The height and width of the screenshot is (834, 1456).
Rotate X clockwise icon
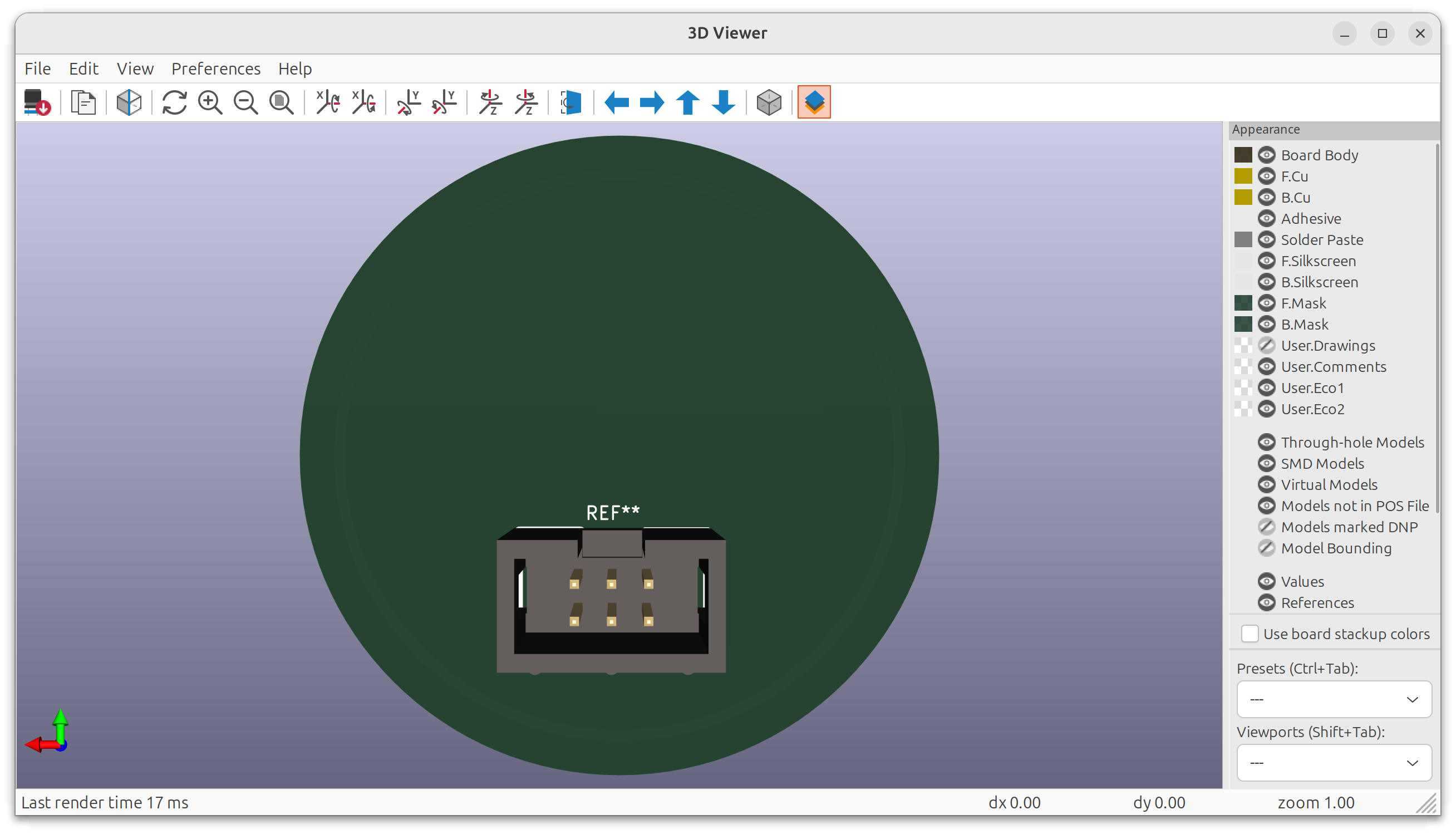point(328,102)
